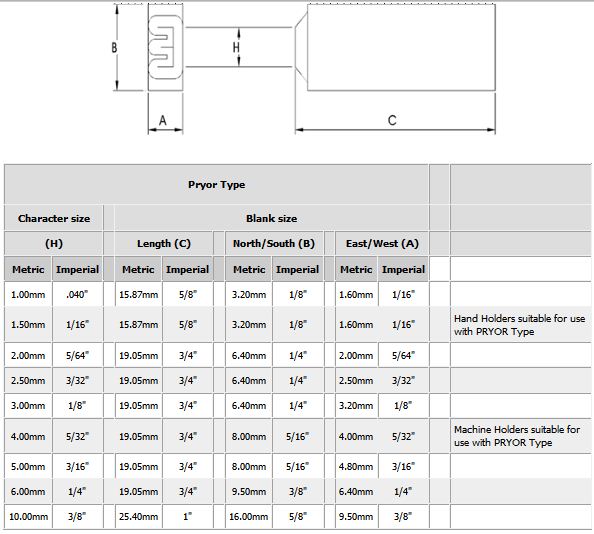
Task: Click 'Machine Holders suitable for use with PRYOR Type'
Action: 517,436
